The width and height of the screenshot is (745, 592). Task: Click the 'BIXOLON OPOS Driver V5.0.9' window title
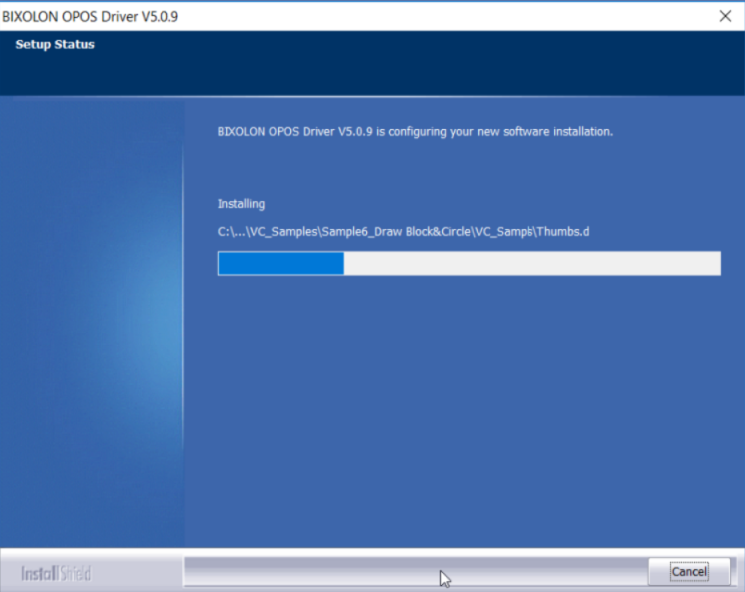[90, 17]
